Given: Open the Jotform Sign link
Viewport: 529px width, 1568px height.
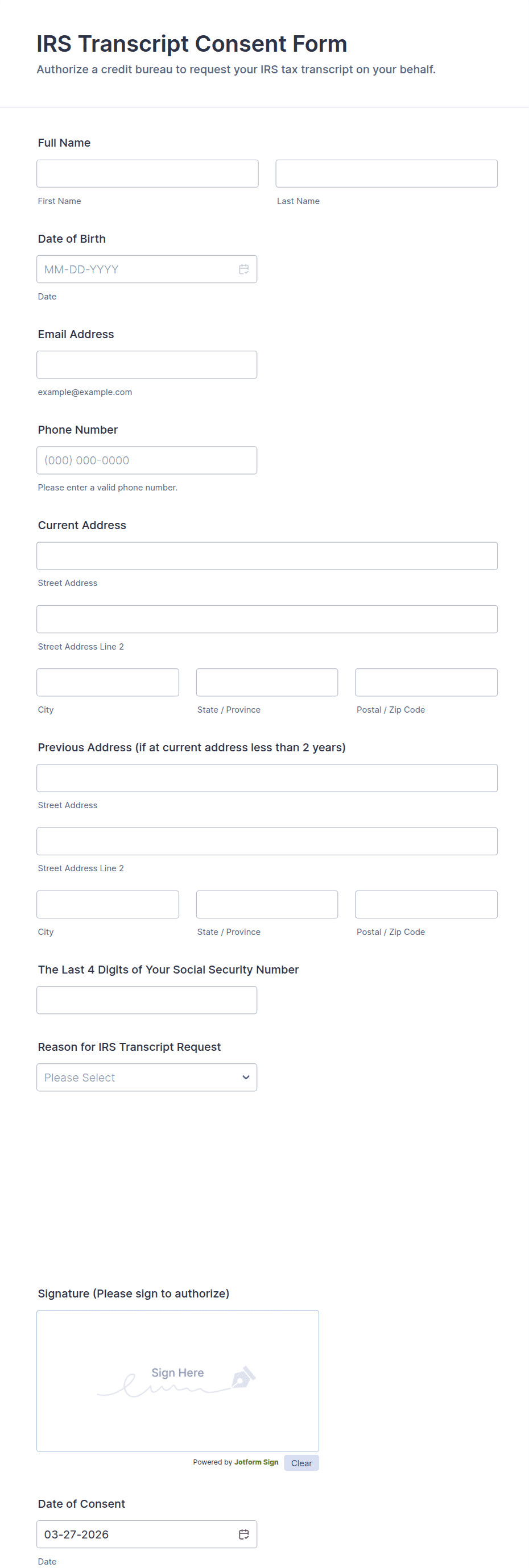Looking at the screenshot, I should (256, 1462).
